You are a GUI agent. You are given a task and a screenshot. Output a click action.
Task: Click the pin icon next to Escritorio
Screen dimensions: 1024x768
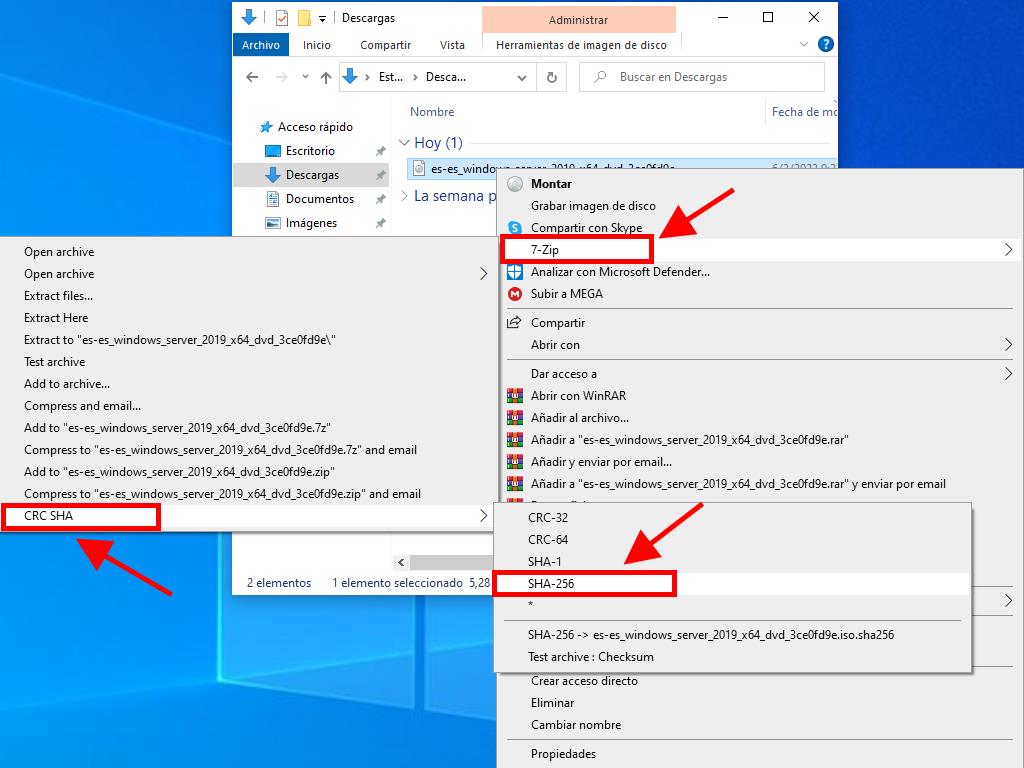point(380,151)
